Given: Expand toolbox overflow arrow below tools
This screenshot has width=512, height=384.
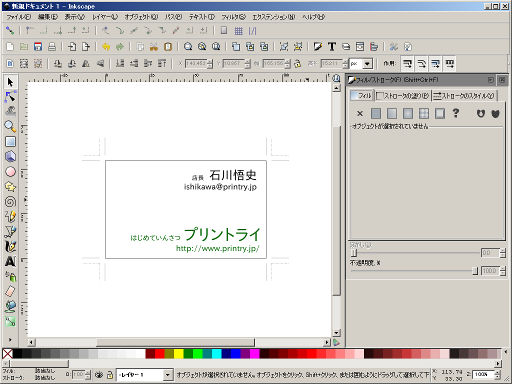Looking at the screenshot, I should click(10, 340).
